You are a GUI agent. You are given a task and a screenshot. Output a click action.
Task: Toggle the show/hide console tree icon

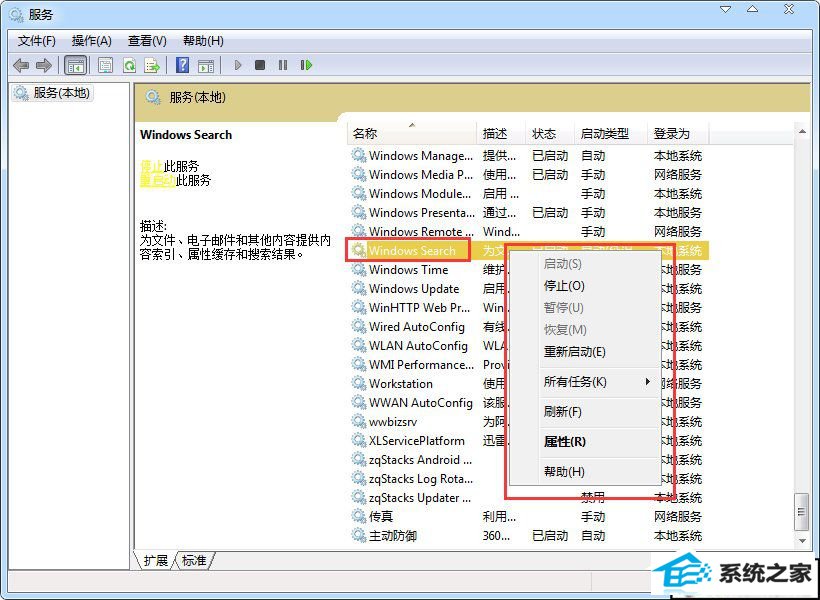coord(75,65)
